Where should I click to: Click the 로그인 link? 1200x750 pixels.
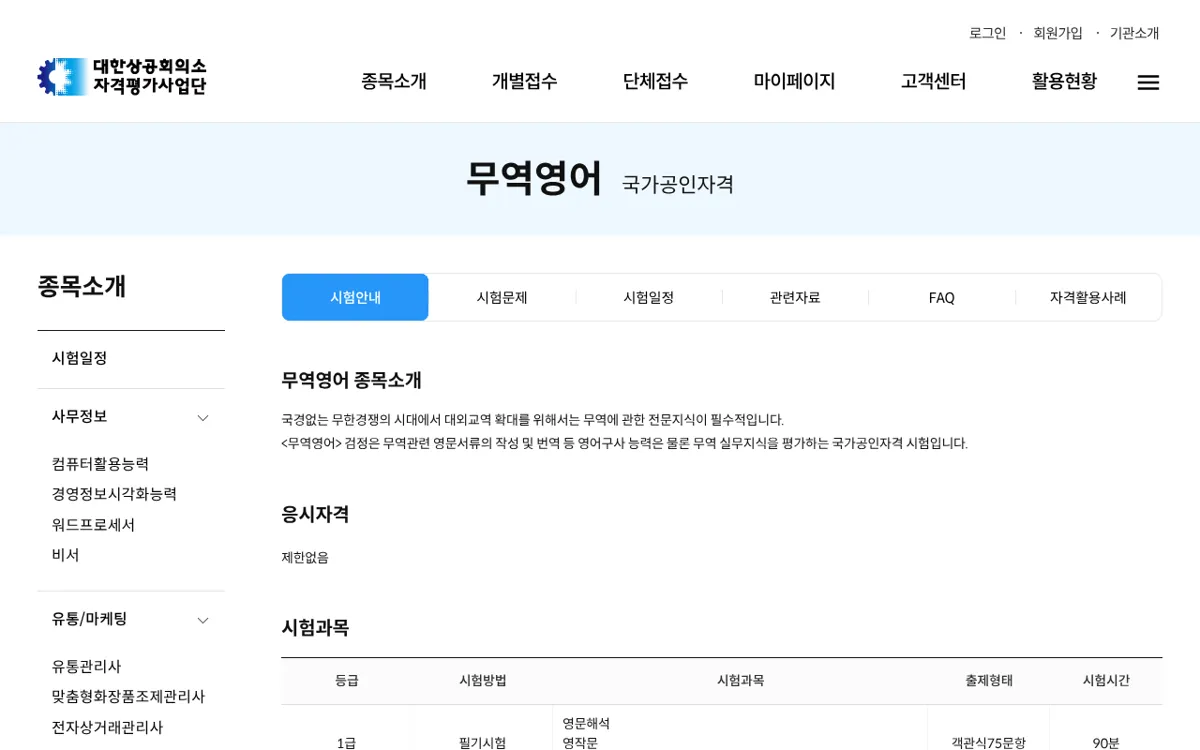(988, 33)
